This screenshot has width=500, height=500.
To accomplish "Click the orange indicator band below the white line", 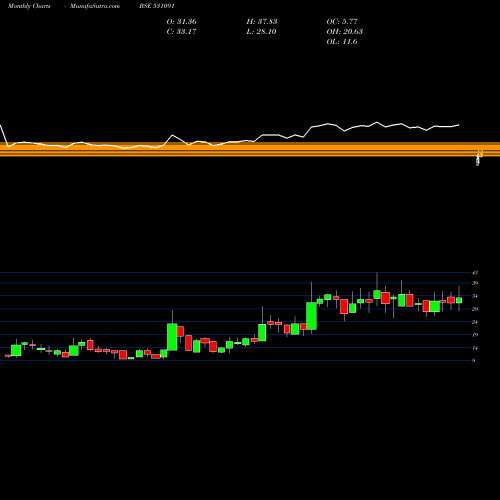I will coord(250,149).
